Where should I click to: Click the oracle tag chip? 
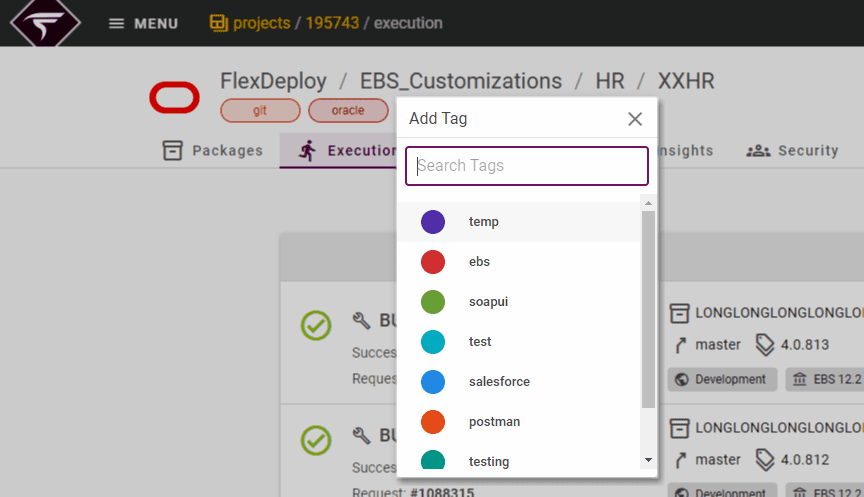[x=348, y=111]
